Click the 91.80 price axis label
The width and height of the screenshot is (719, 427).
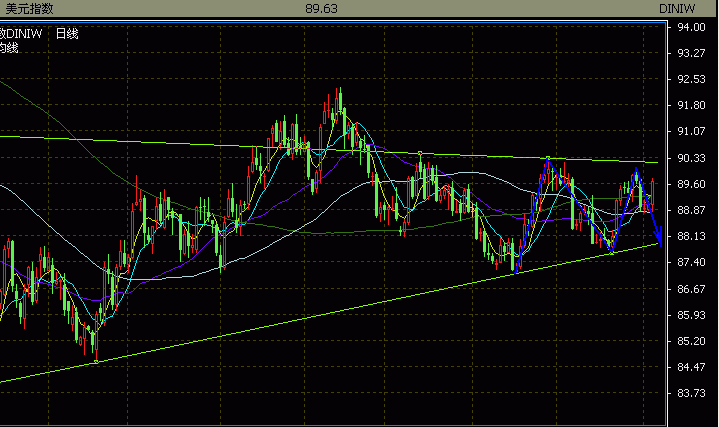pyautogui.click(x=691, y=105)
